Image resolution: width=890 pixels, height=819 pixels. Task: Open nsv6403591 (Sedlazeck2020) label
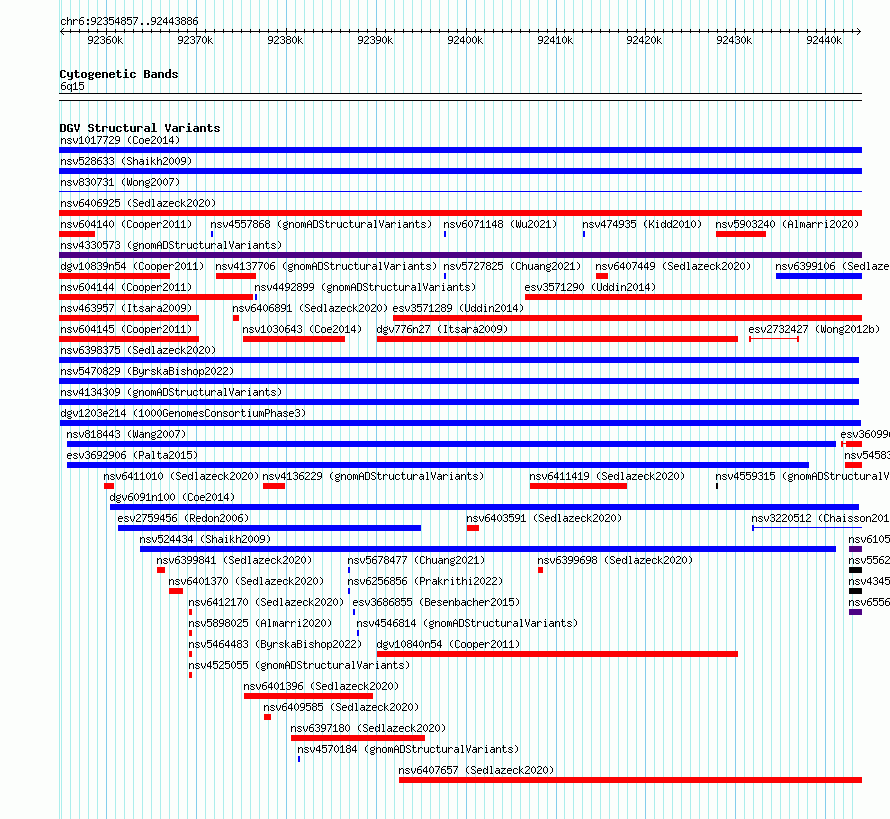544,518
